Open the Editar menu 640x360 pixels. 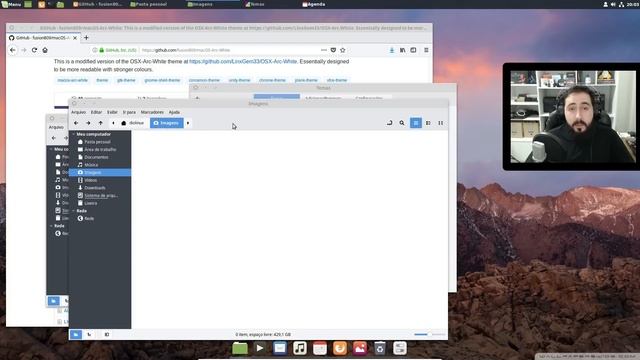click(x=96, y=112)
